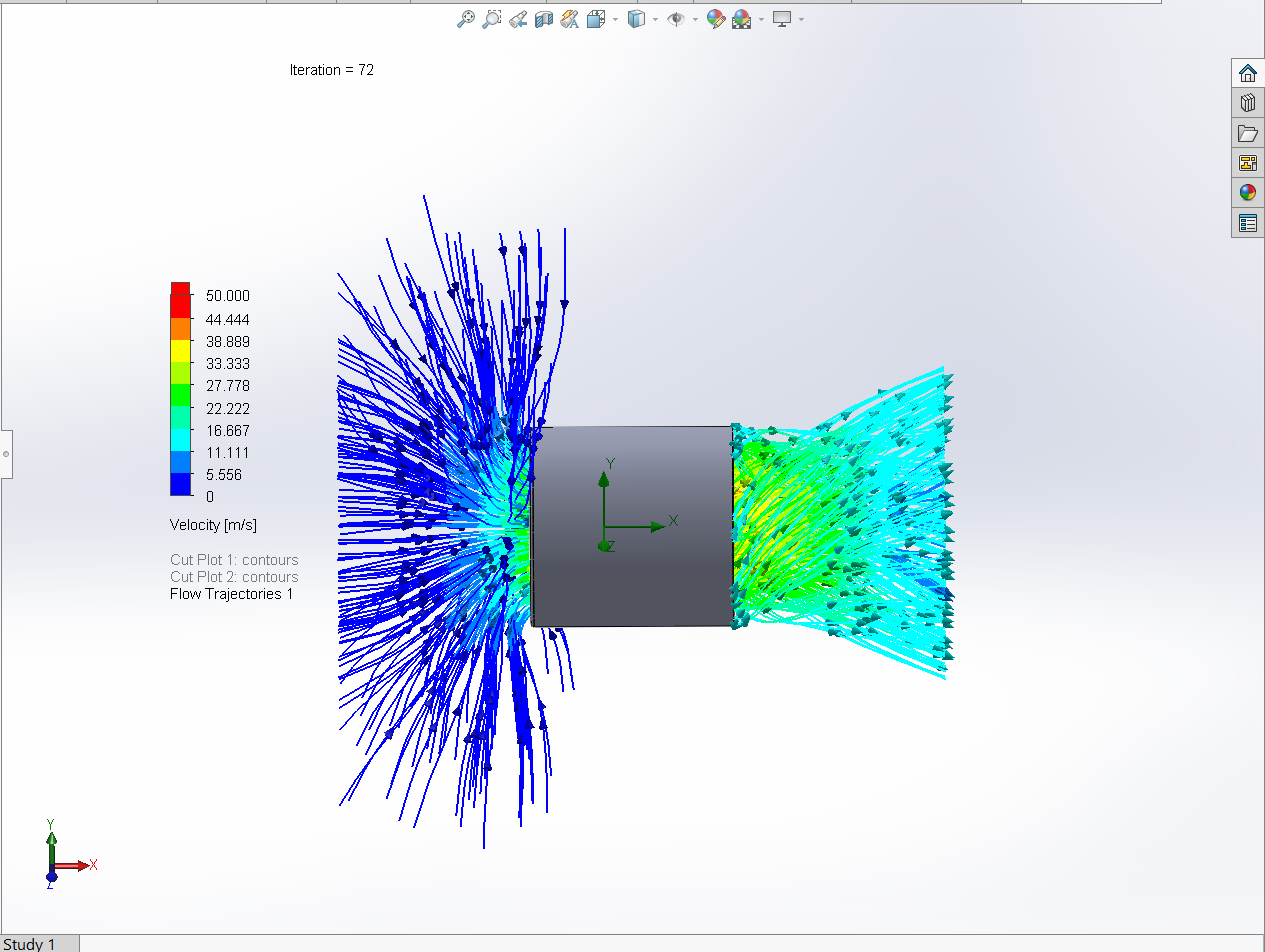Click the 11.111 legend value
Screen dimensions: 1265x952
pos(228,453)
